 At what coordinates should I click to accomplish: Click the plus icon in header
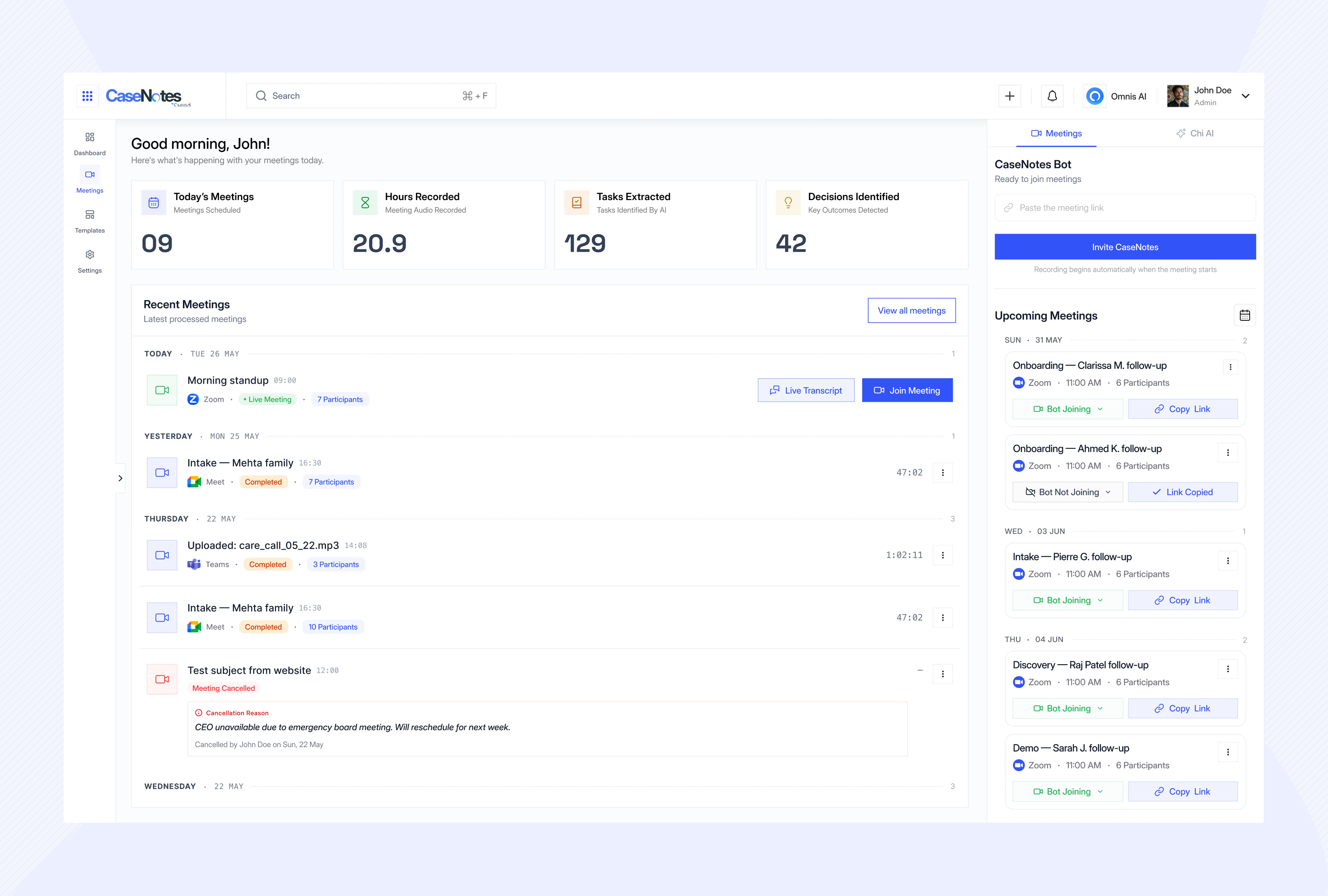click(x=1010, y=96)
